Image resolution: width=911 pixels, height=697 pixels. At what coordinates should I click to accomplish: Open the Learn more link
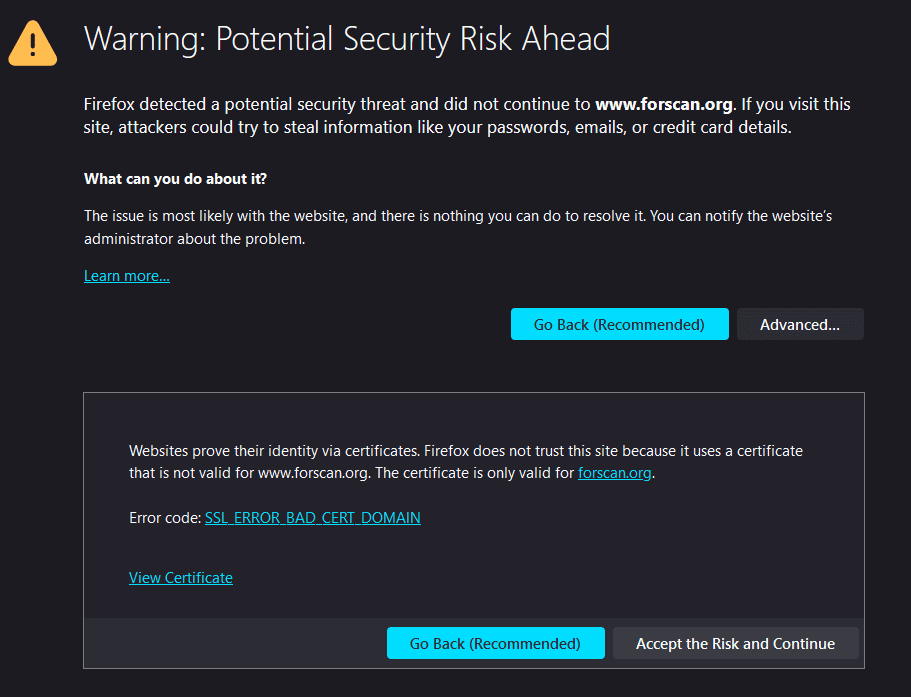pos(127,276)
